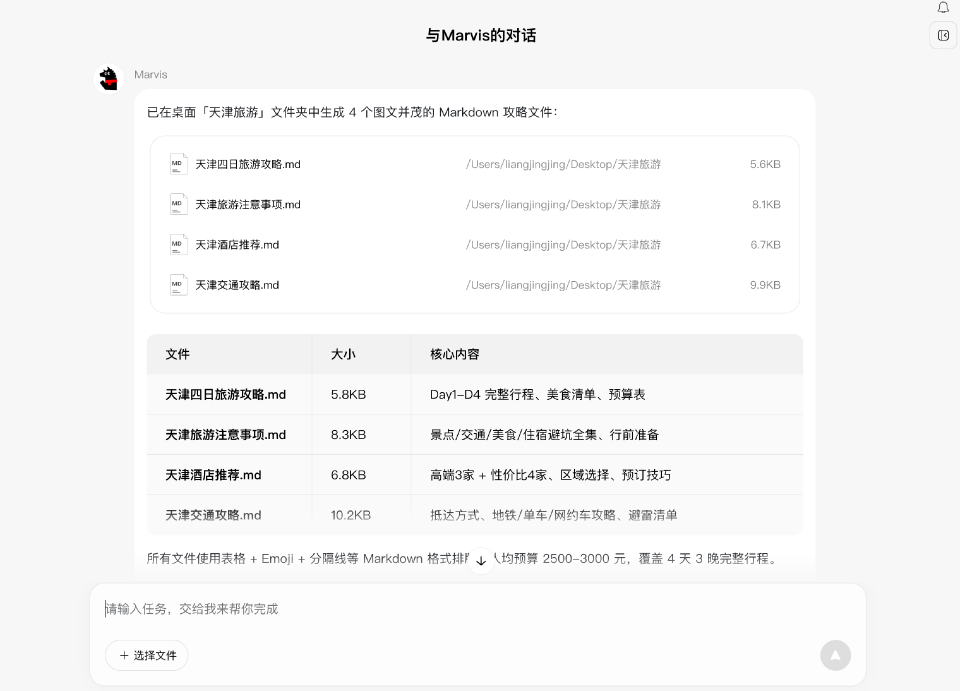
Task: Click the Marvis sender name
Action: pyautogui.click(x=151, y=75)
